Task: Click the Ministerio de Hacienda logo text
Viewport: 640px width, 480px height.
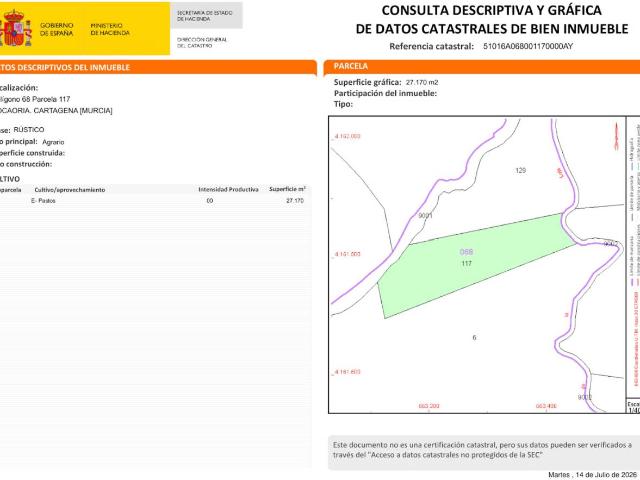Action: pos(110,29)
